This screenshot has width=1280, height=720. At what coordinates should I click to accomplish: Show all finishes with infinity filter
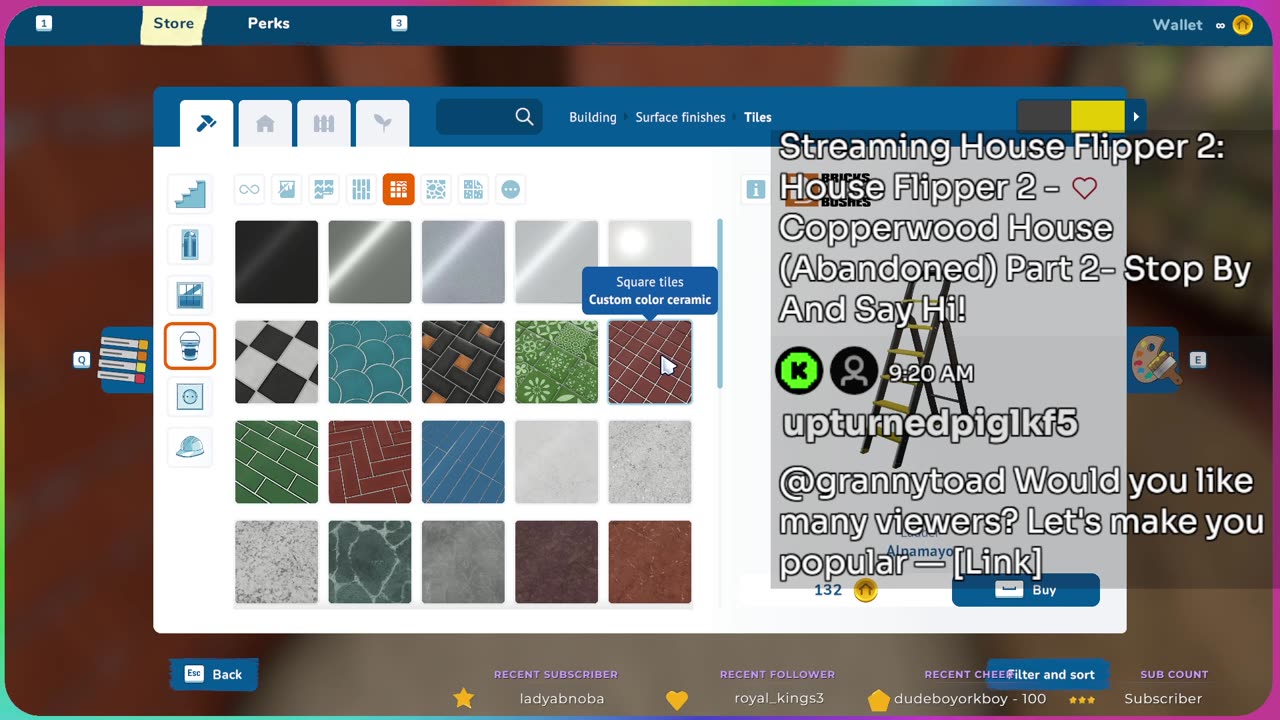(x=249, y=189)
